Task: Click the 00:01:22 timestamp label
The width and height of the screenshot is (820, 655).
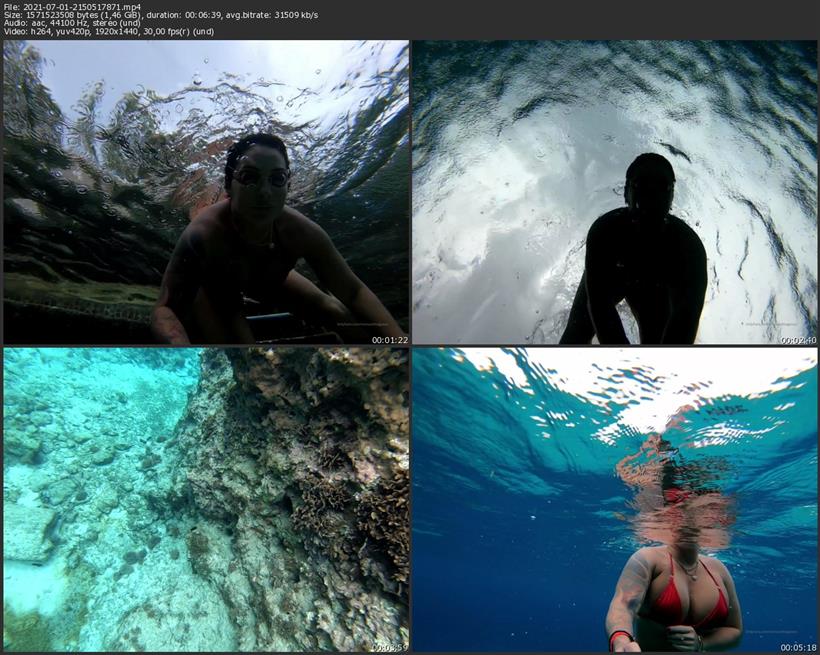Action: [387, 339]
